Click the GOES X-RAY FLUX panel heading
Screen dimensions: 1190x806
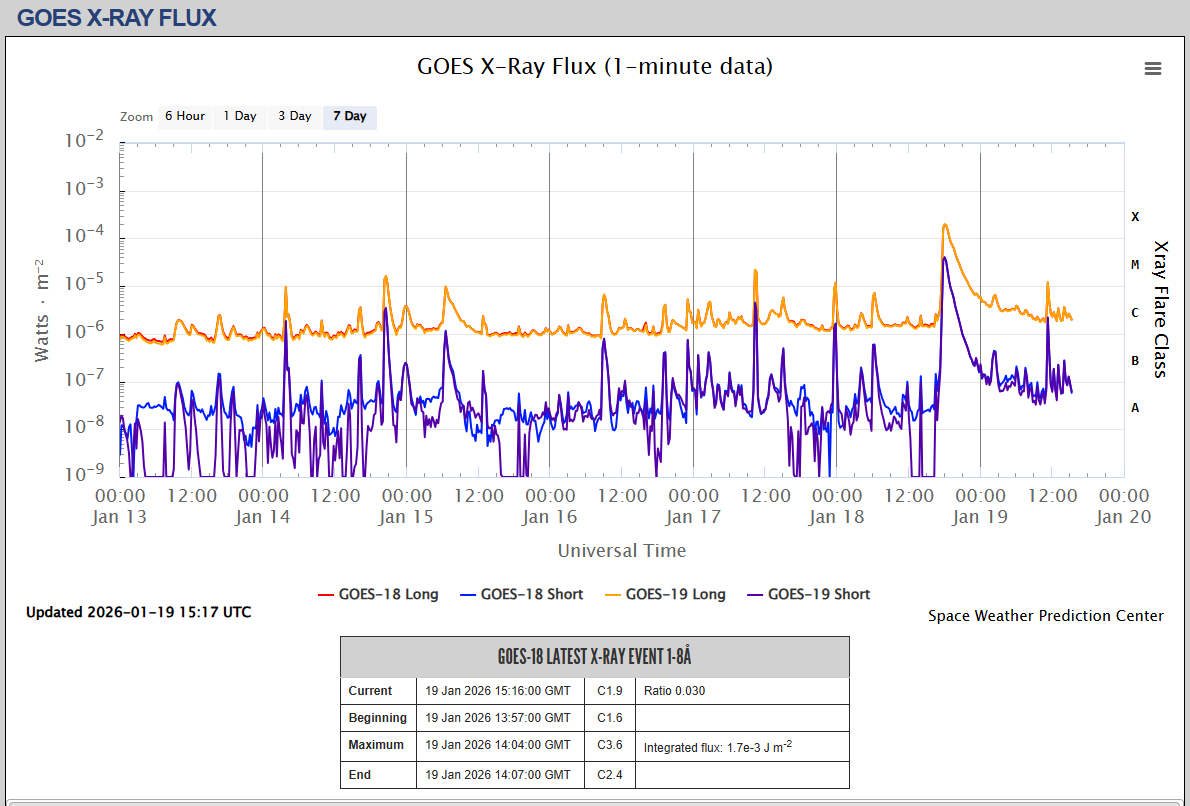click(117, 18)
